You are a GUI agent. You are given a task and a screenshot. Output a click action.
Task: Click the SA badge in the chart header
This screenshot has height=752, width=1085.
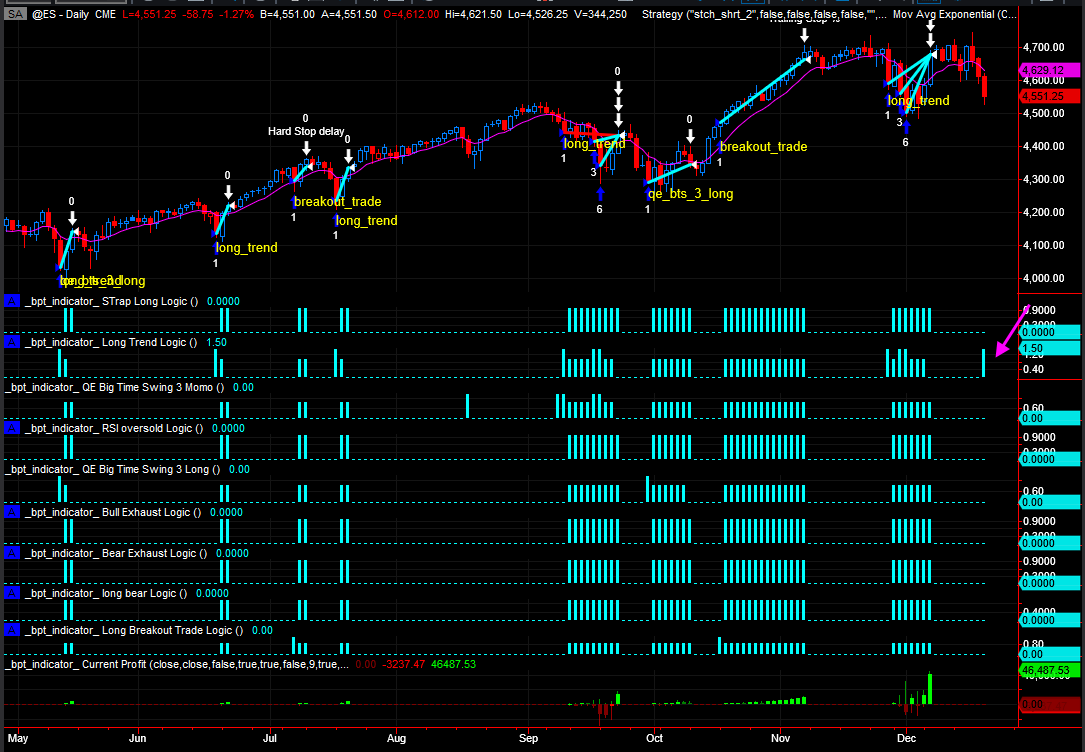pyautogui.click(x=14, y=15)
